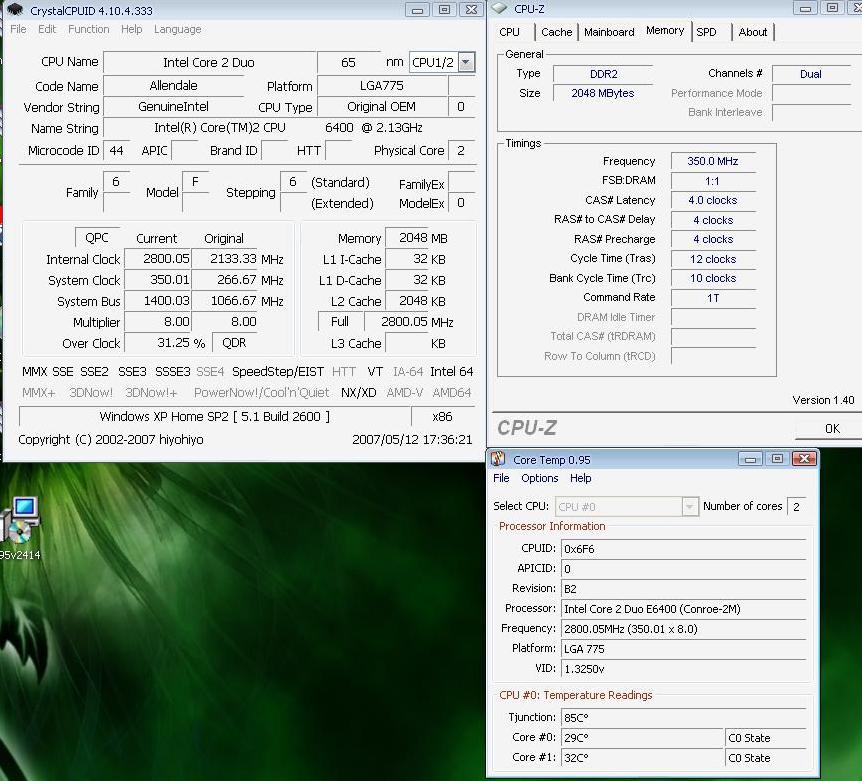Select the installer icon on the desktop
The width and height of the screenshot is (862, 781).
click(x=19, y=520)
